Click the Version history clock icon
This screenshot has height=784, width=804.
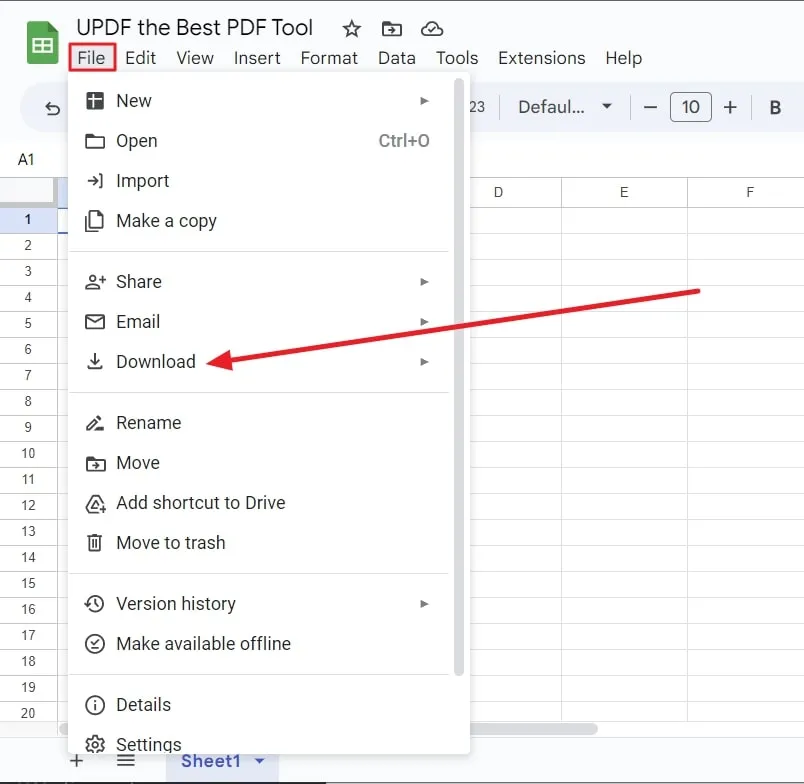tap(94, 604)
